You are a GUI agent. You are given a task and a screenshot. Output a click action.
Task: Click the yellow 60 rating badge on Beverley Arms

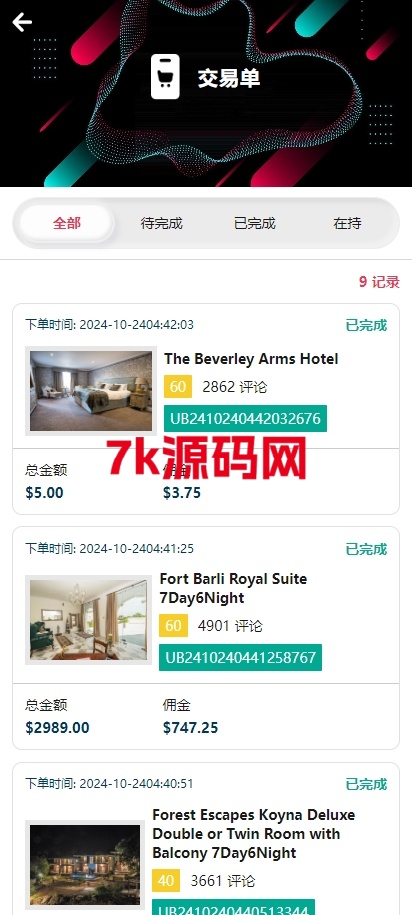point(178,387)
